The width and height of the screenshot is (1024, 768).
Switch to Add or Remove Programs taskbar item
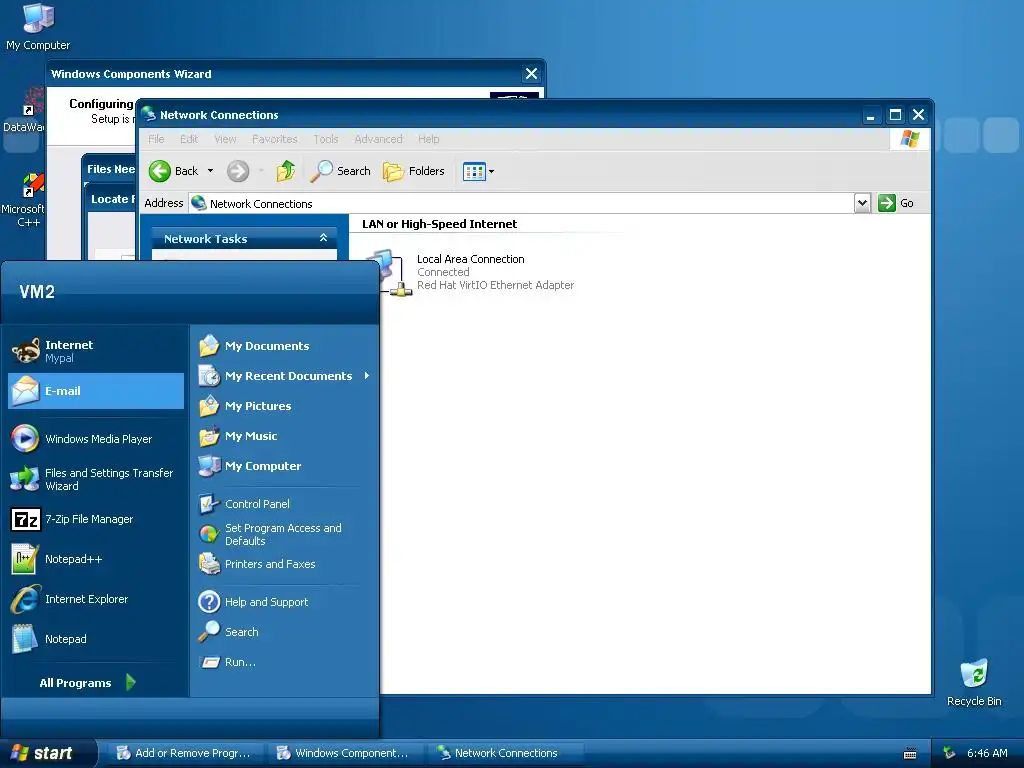pyautogui.click(x=185, y=753)
